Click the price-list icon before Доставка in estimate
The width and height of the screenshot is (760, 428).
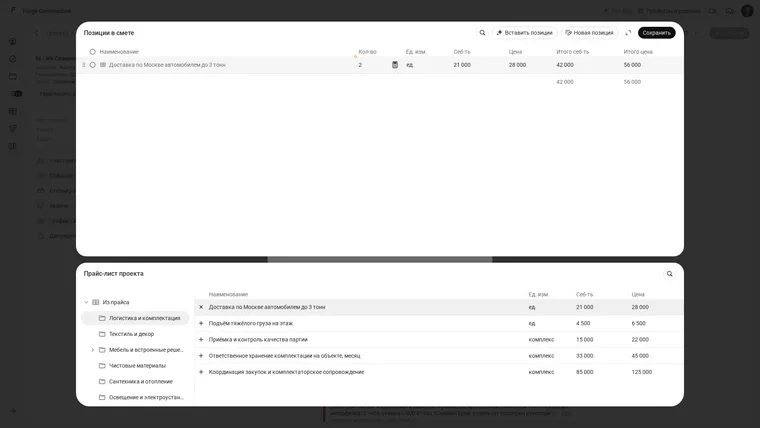pos(103,65)
